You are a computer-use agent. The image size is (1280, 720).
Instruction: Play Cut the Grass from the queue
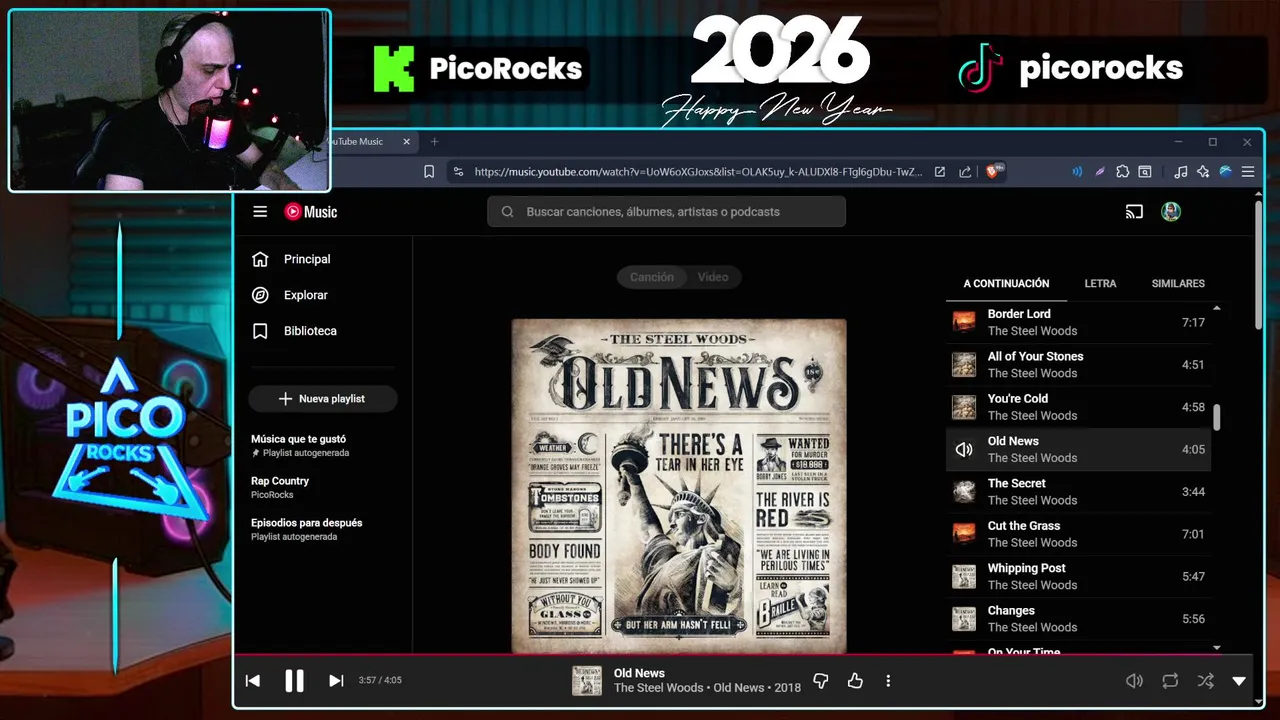[1078, 534]
